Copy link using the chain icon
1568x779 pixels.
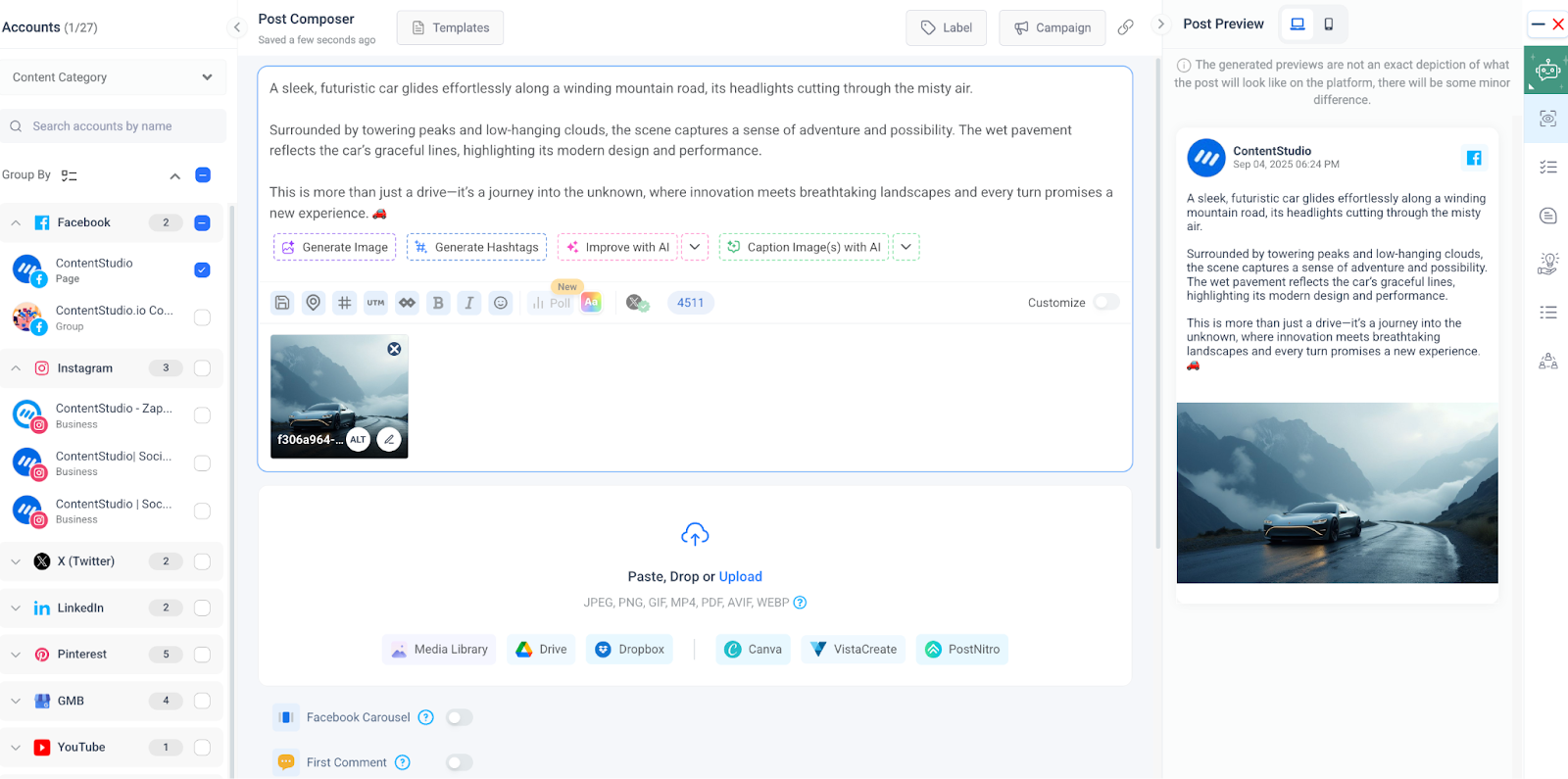1126,27
